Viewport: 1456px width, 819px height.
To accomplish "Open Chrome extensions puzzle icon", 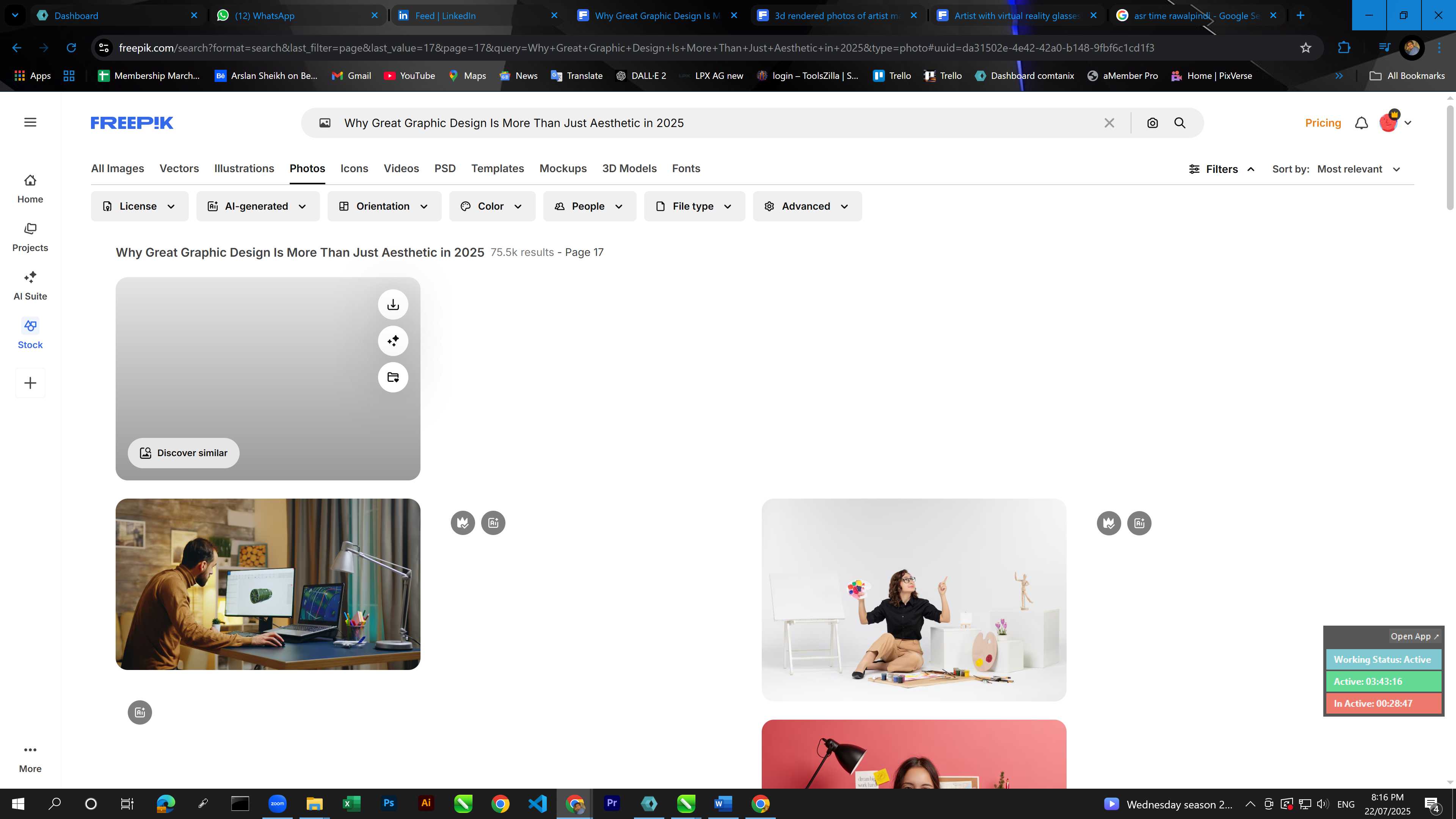I will tap(1344, 48).
